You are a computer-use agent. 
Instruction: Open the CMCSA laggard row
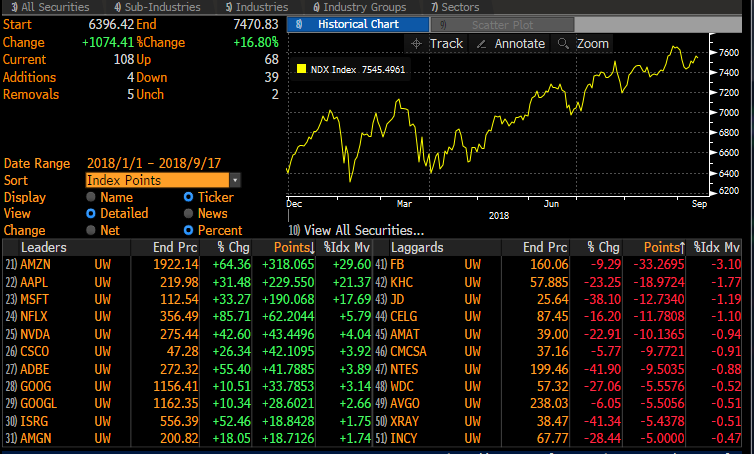point(558,351)
